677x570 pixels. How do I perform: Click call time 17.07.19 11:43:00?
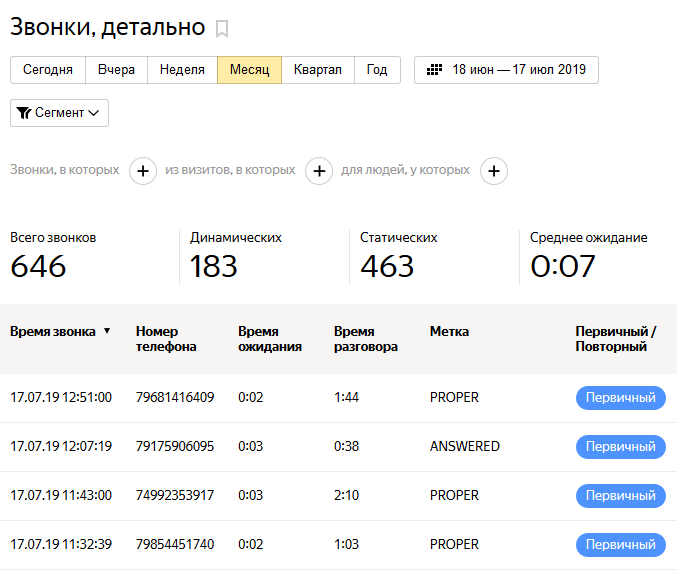[x=61, y=495]
